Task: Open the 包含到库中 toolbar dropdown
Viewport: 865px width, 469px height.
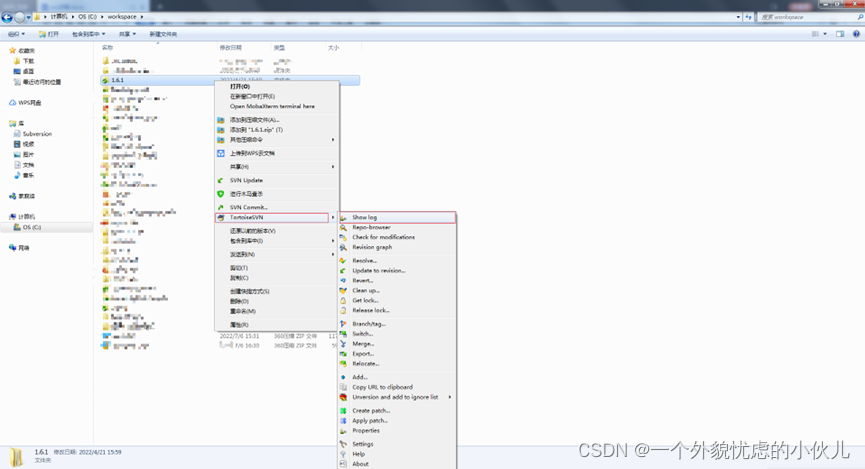Action: tap(88, 34)
